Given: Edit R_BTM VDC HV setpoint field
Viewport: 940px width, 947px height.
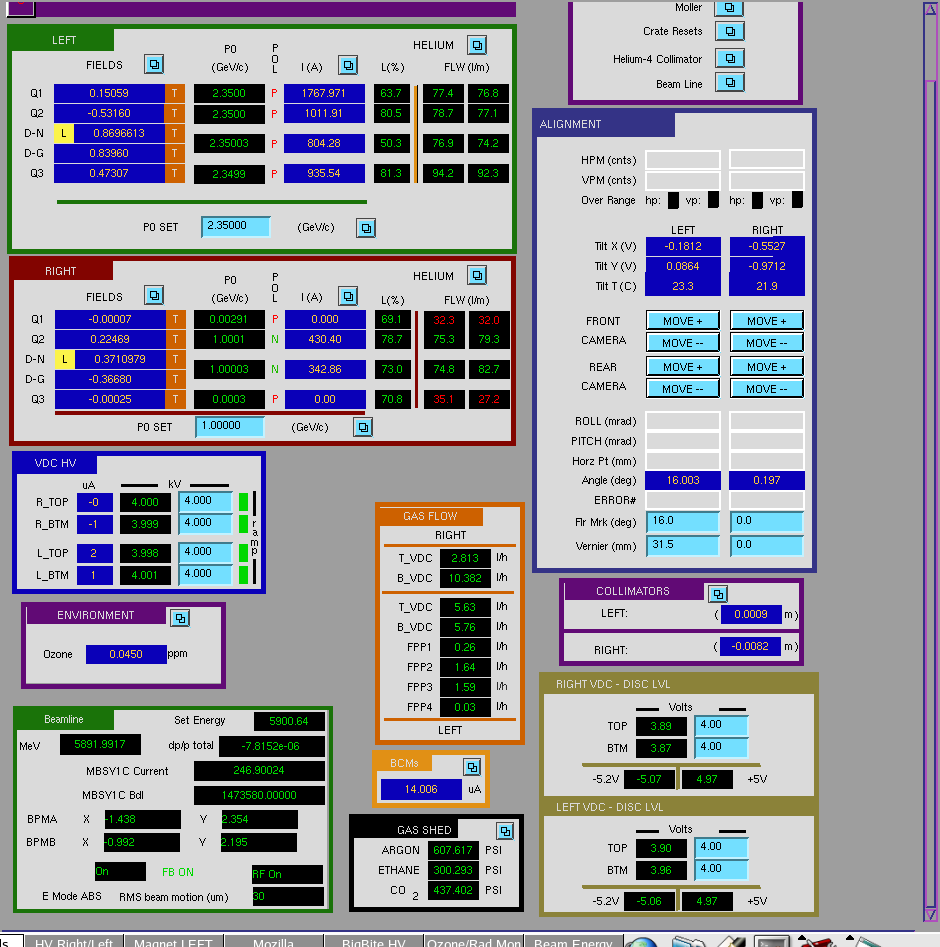Looking at the screenshot, I should [205, 524].
